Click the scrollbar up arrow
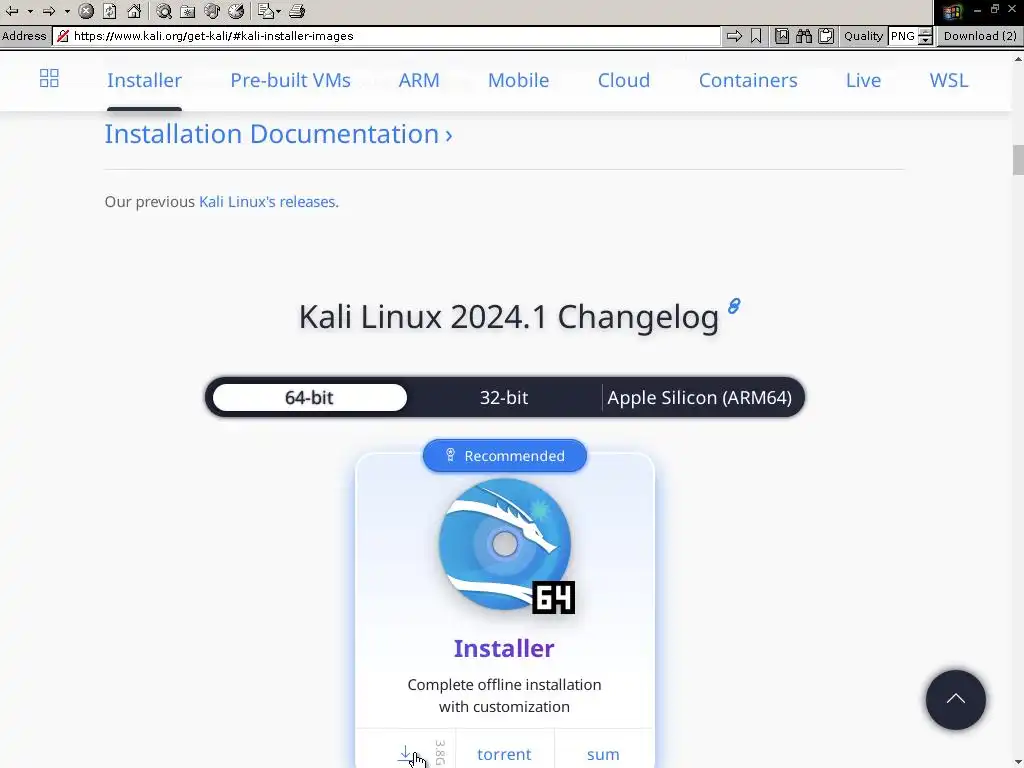Viewport: 1024px width, 768px height. point(1018,59)
